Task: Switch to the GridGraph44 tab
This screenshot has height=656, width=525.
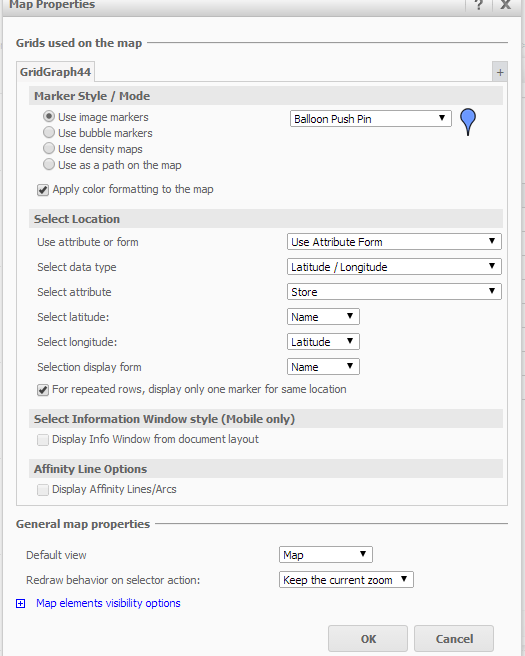Action: point(55,72)
